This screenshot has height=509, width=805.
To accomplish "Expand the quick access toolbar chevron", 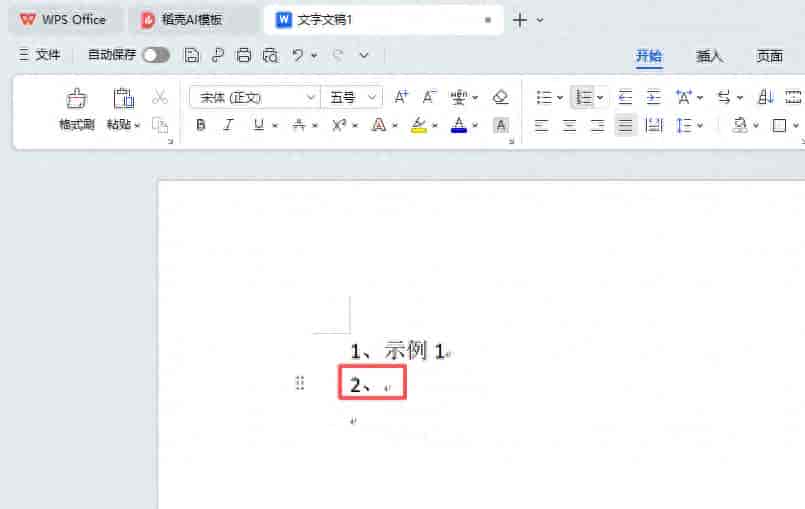I will 364,55.
